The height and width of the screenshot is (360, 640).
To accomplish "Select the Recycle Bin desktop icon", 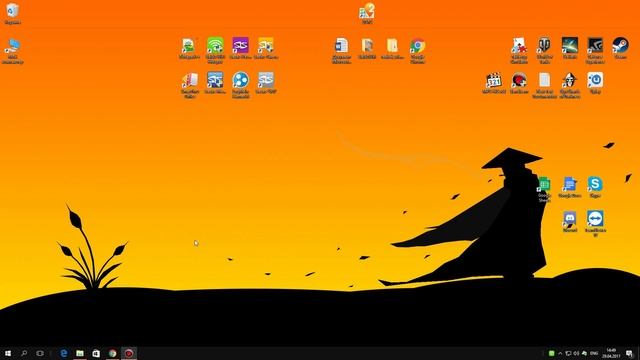I will [12, 13].
